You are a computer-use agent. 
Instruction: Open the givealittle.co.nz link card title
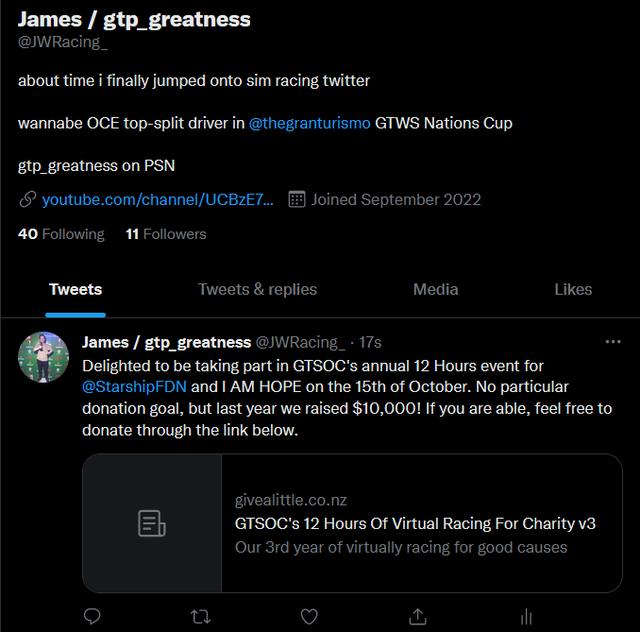point(415,523)
